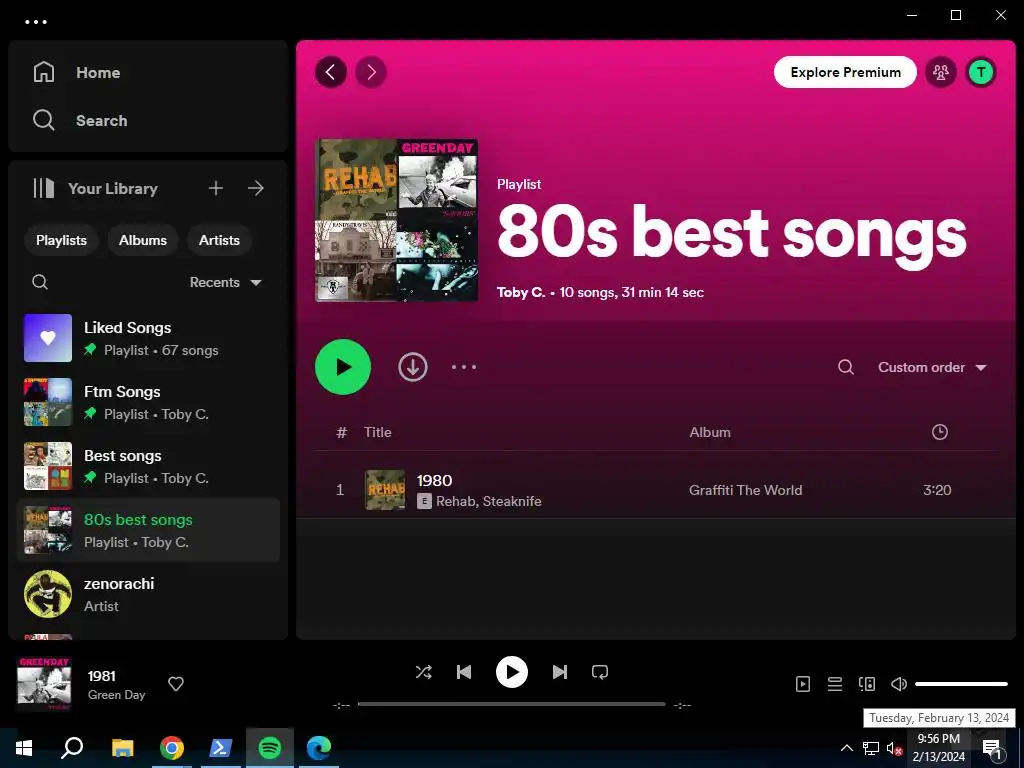Open Graffiti The World album link
The height and width of the screenshot is (768, 1024).
click(x=745, y=490)
